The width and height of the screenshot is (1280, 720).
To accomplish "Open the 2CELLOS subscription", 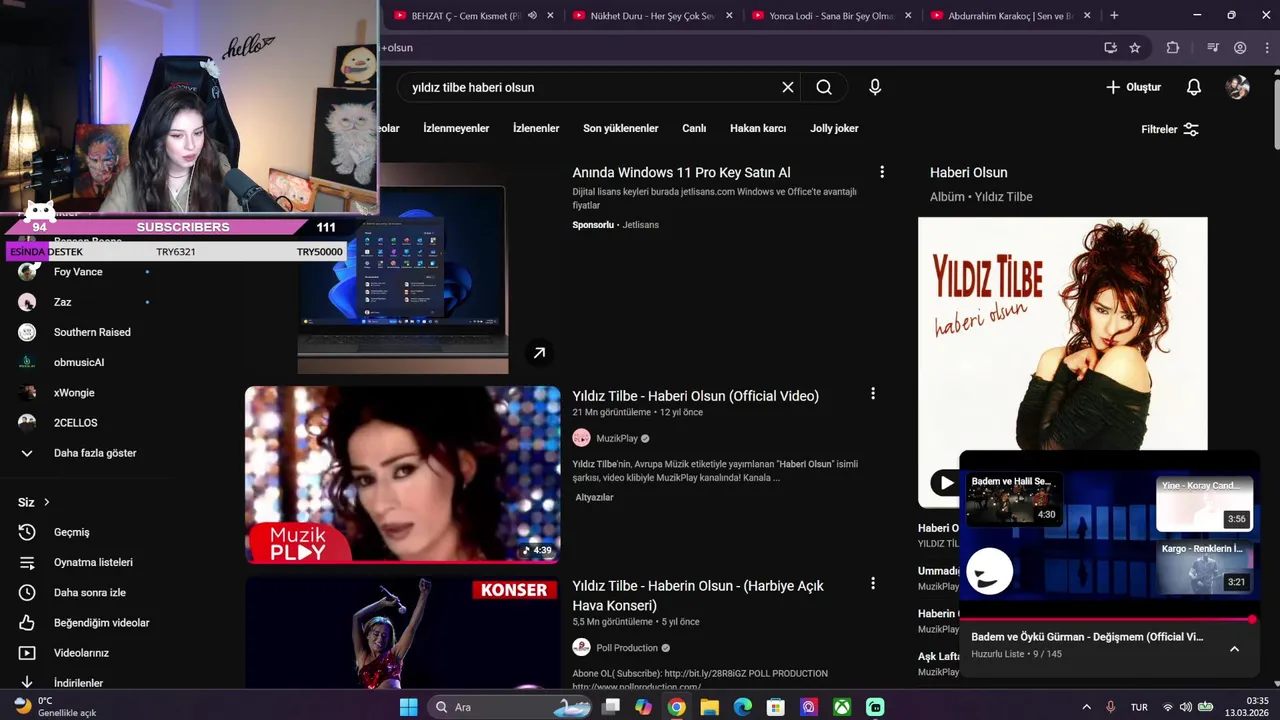I will 76,423.
